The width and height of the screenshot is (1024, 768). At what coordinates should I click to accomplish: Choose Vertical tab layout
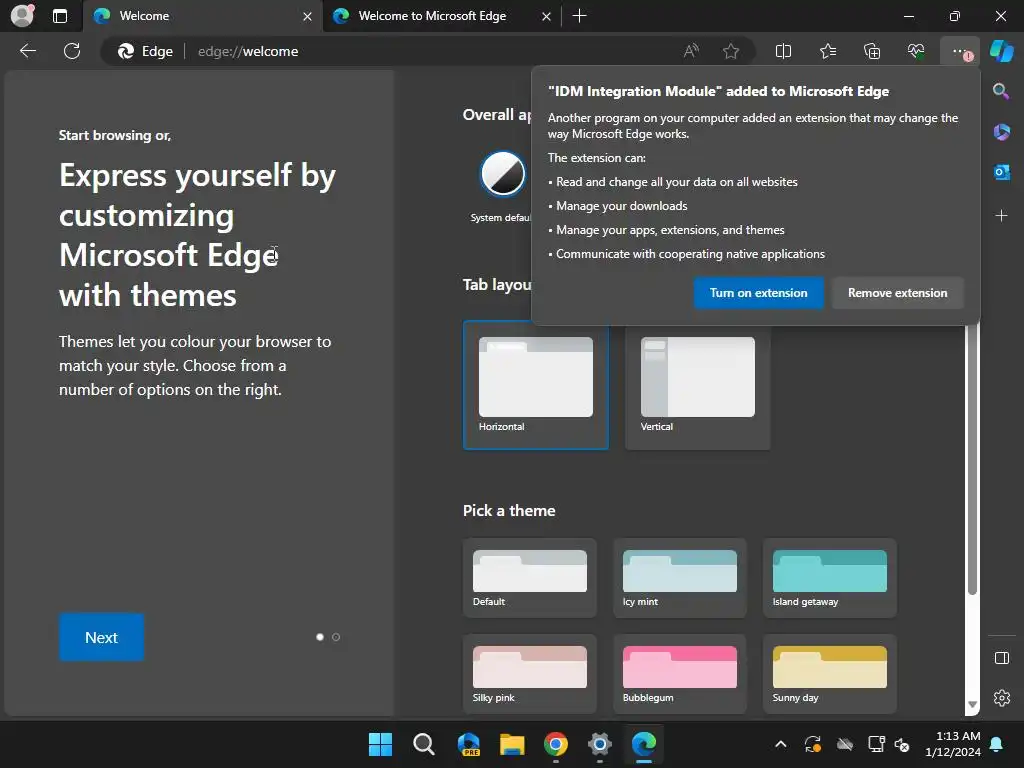pyautogui.click(x=697, y=387)
